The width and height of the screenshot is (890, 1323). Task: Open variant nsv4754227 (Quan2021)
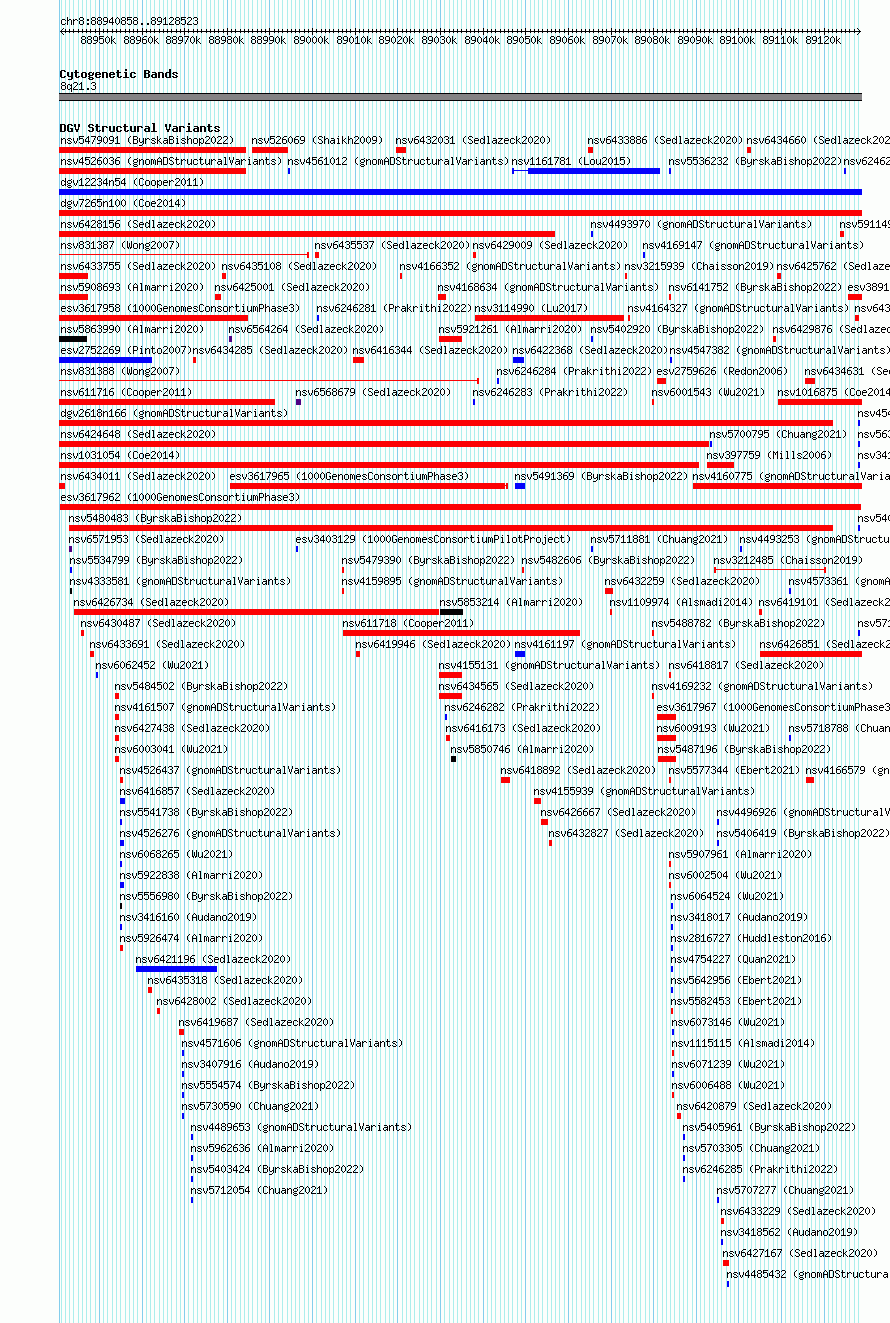733,960
